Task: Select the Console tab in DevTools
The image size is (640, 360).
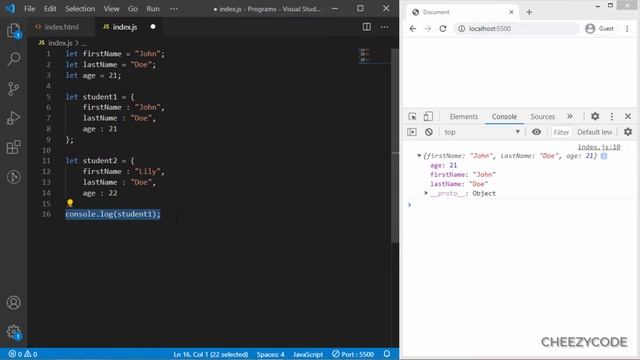Action: coord(504,116)
